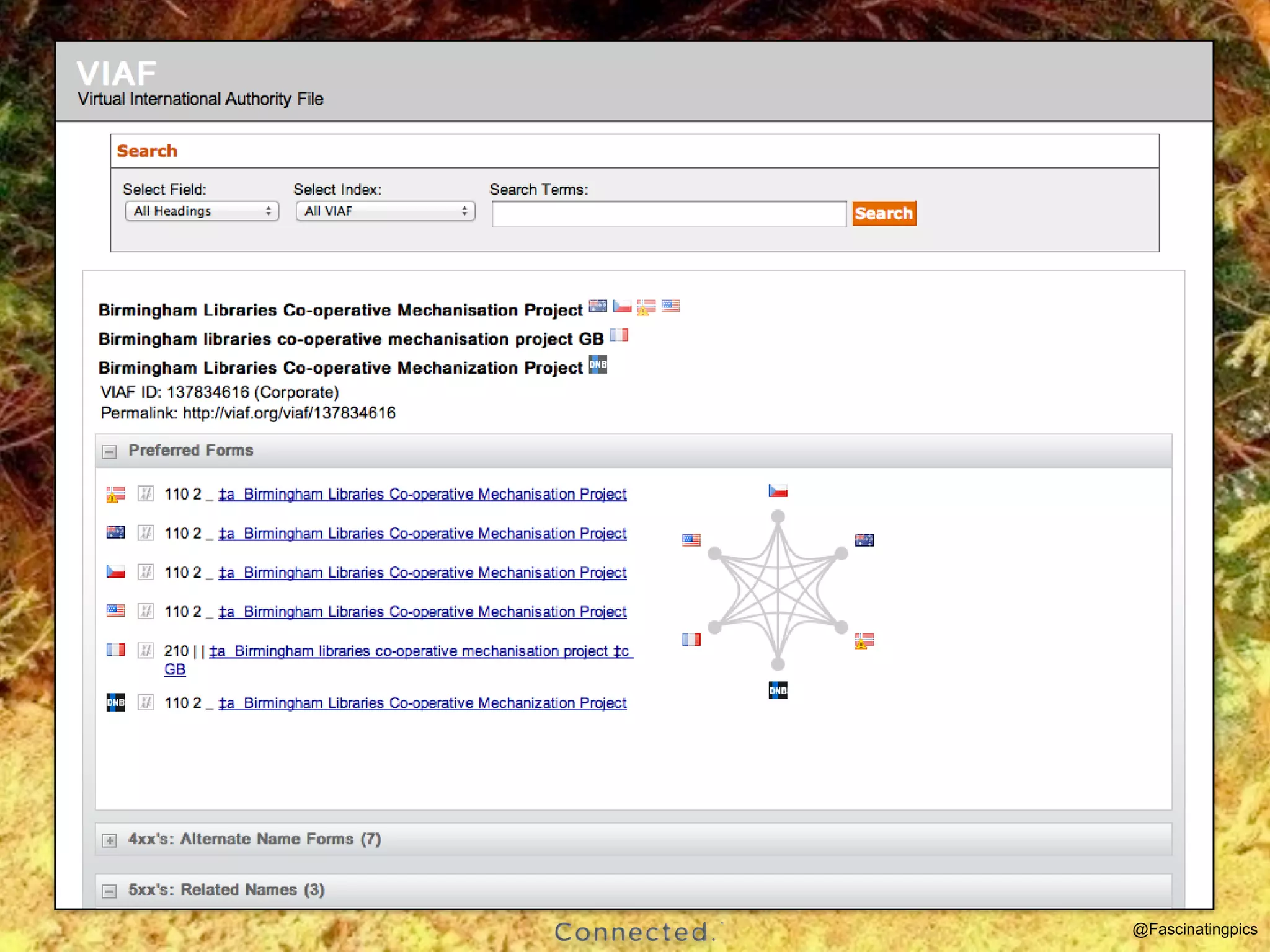Collapse 5xx's Related Names section
This screenshot has height=952, width=1270.
click(110, 891)
